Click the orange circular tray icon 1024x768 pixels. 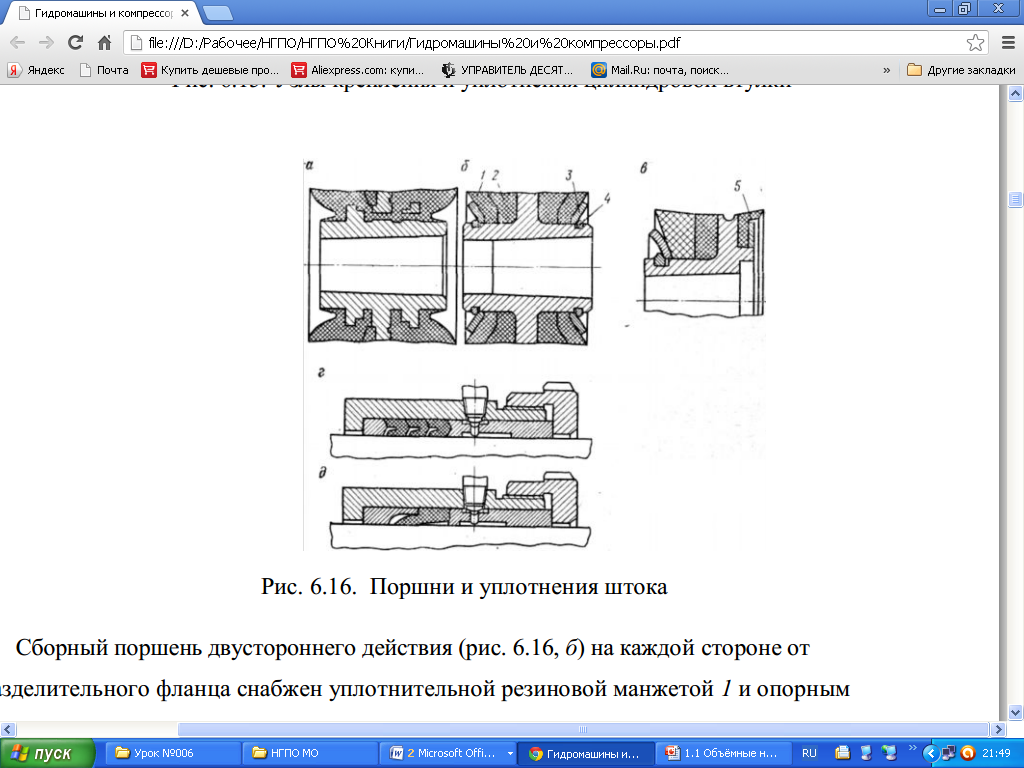coord(967,753)
